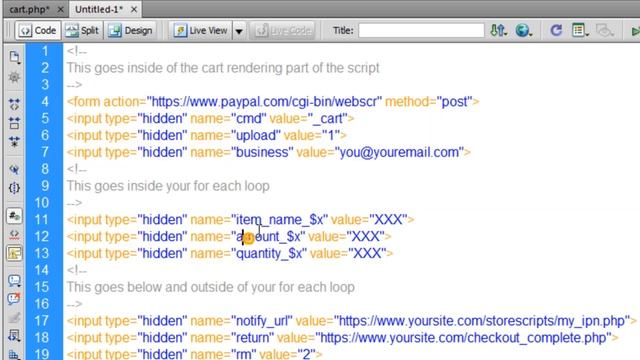Click the Remove Comment icon
The height and width of the screenshot is (360, 640).
point(14,299)
